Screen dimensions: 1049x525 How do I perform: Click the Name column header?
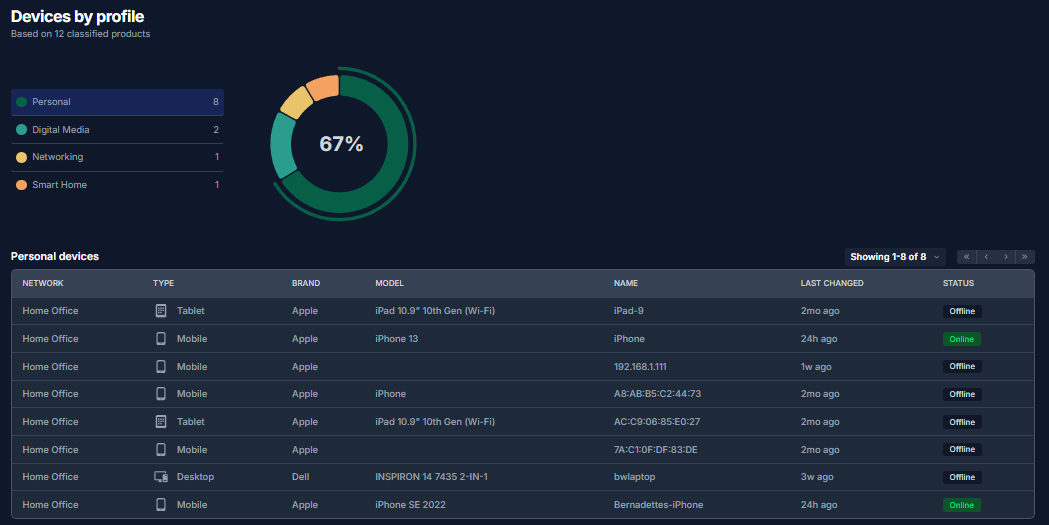[x=625, y=283]
